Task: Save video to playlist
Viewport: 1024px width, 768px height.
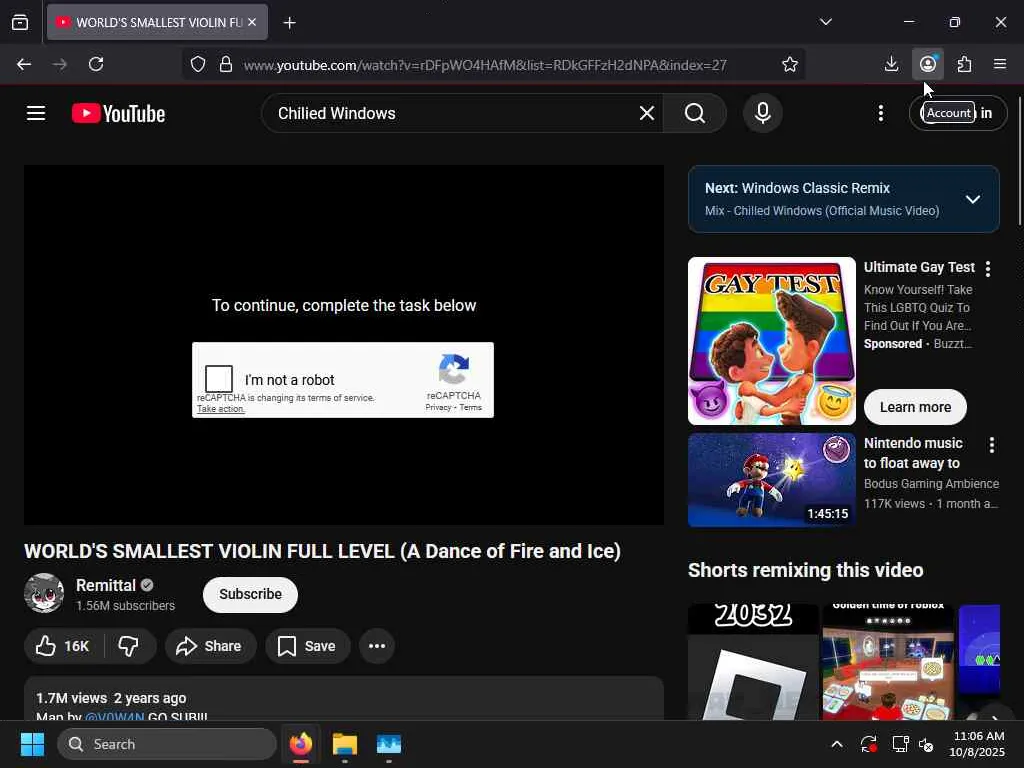Action: 307,646
